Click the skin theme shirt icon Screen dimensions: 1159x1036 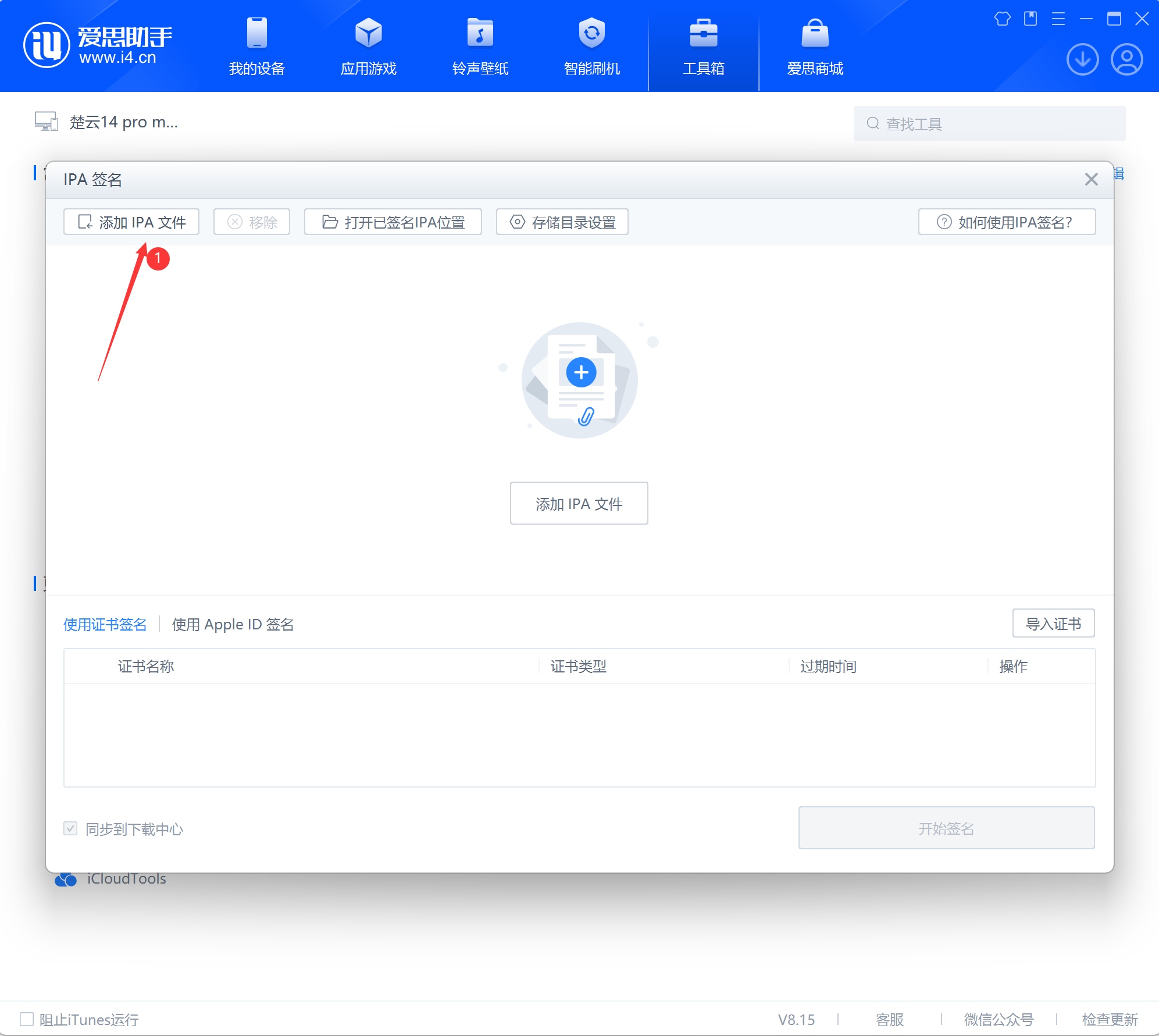pos(1002,19)
